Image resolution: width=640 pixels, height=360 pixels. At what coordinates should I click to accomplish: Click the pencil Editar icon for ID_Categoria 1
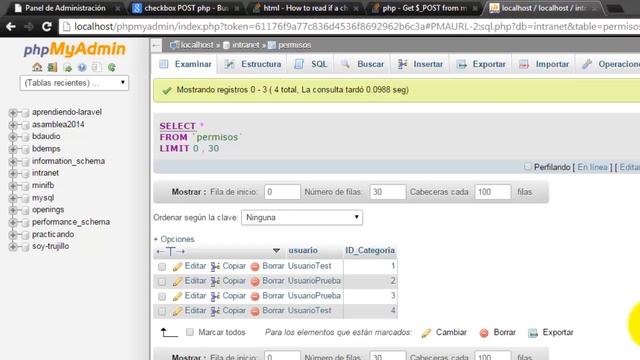[177, 267]
